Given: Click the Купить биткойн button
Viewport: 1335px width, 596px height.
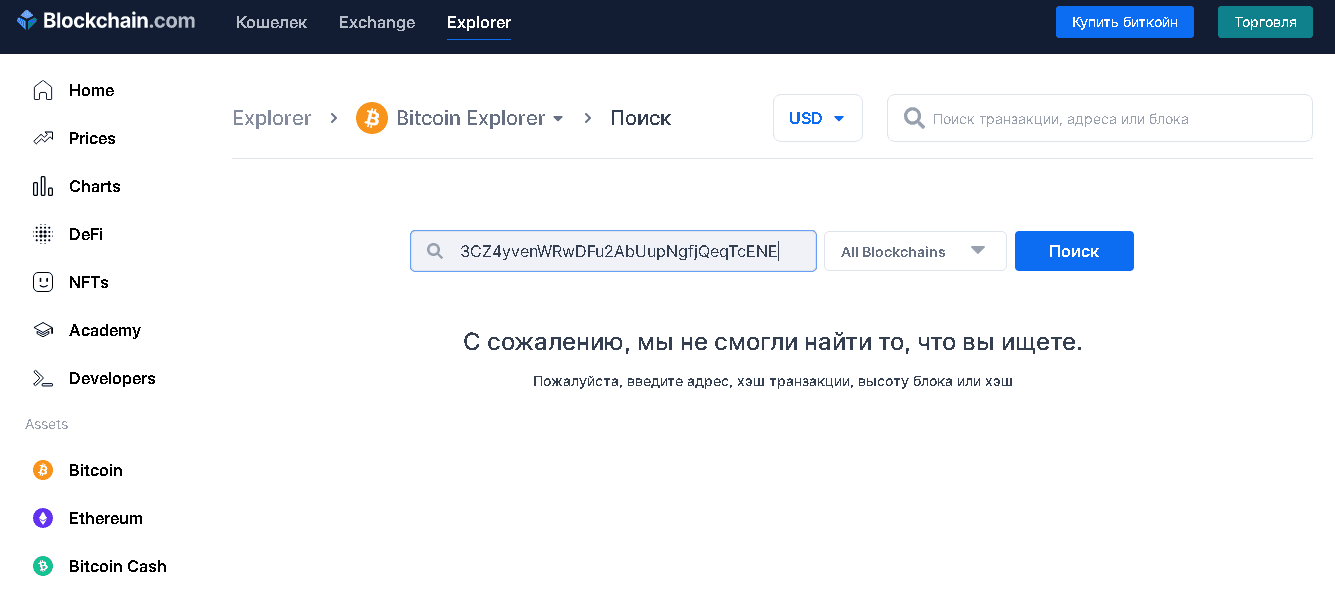Looking at the screenshot, I should 1124,22.
